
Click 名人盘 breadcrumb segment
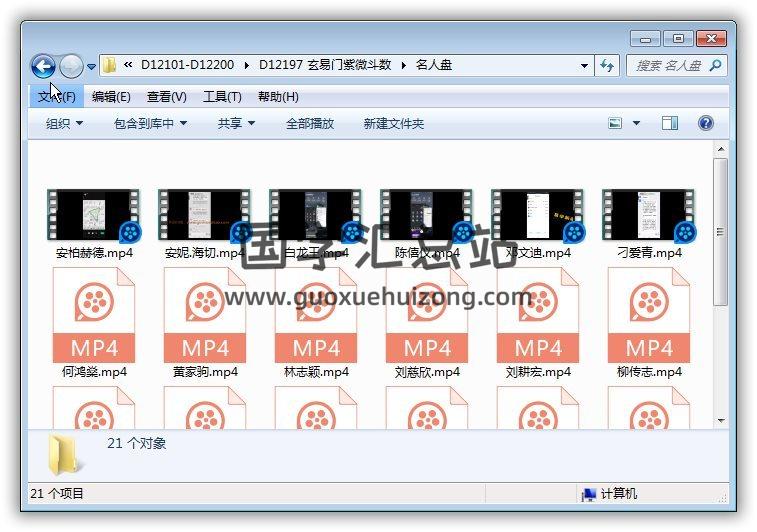434,65
